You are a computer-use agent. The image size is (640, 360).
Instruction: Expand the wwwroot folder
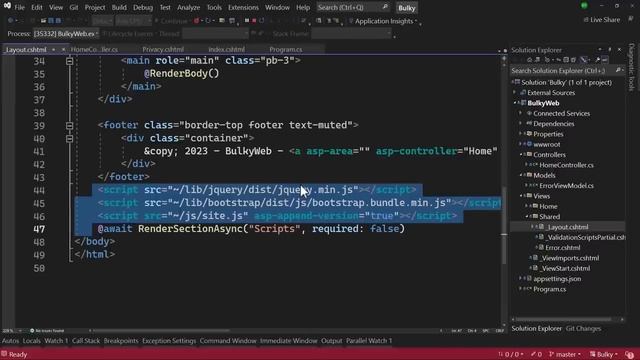(x=521, y=144)
